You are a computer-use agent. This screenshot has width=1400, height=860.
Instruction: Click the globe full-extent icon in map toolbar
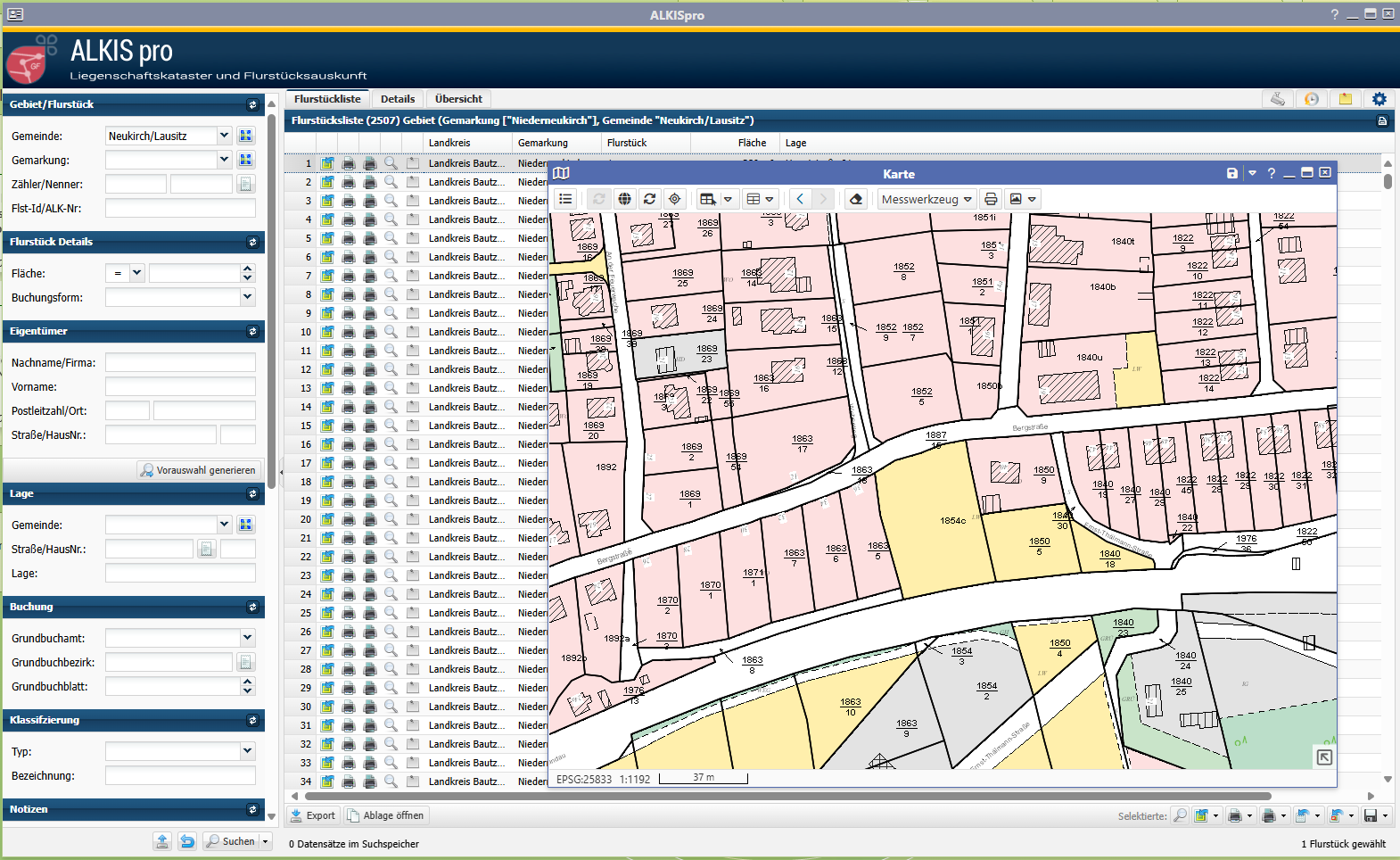pyautogui.click(x=625, y=199)
